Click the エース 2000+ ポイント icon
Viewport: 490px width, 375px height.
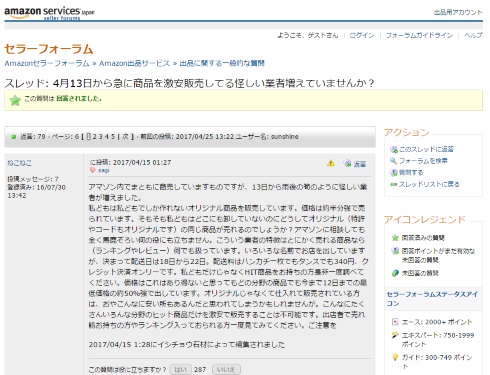pyautogui.click(x=395, y=322)
